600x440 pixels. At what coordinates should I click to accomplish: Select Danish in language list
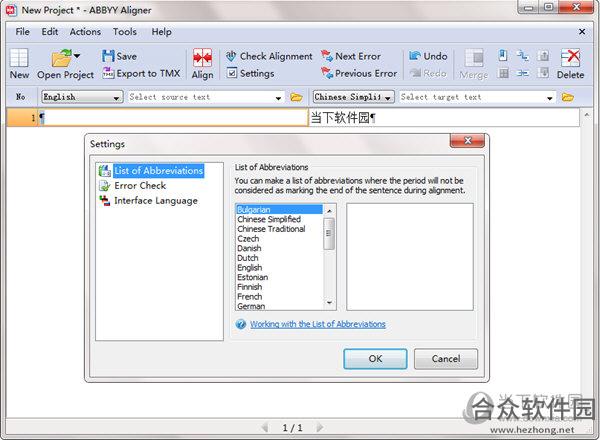[279, 248]
